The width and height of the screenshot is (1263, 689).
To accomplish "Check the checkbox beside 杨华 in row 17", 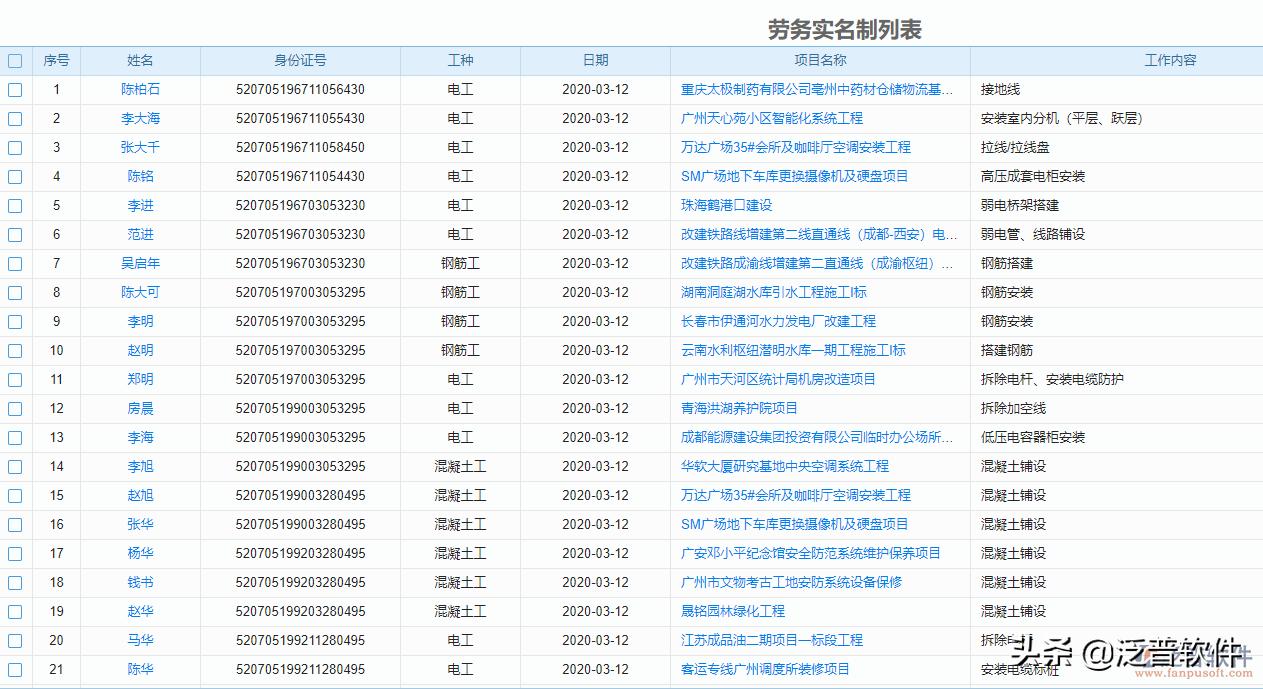I will (x=15, y=553).
